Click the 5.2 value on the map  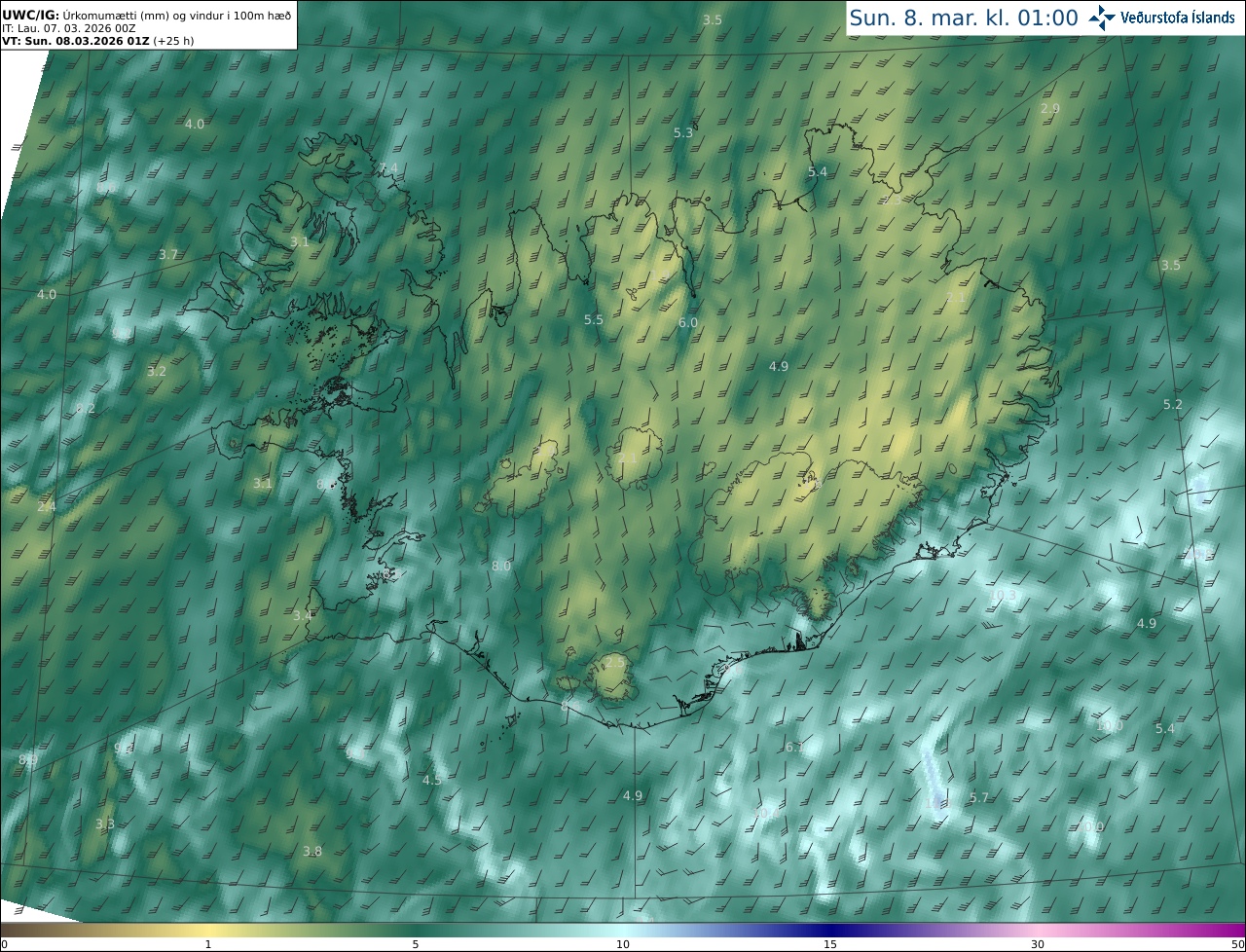(1173, 404)
